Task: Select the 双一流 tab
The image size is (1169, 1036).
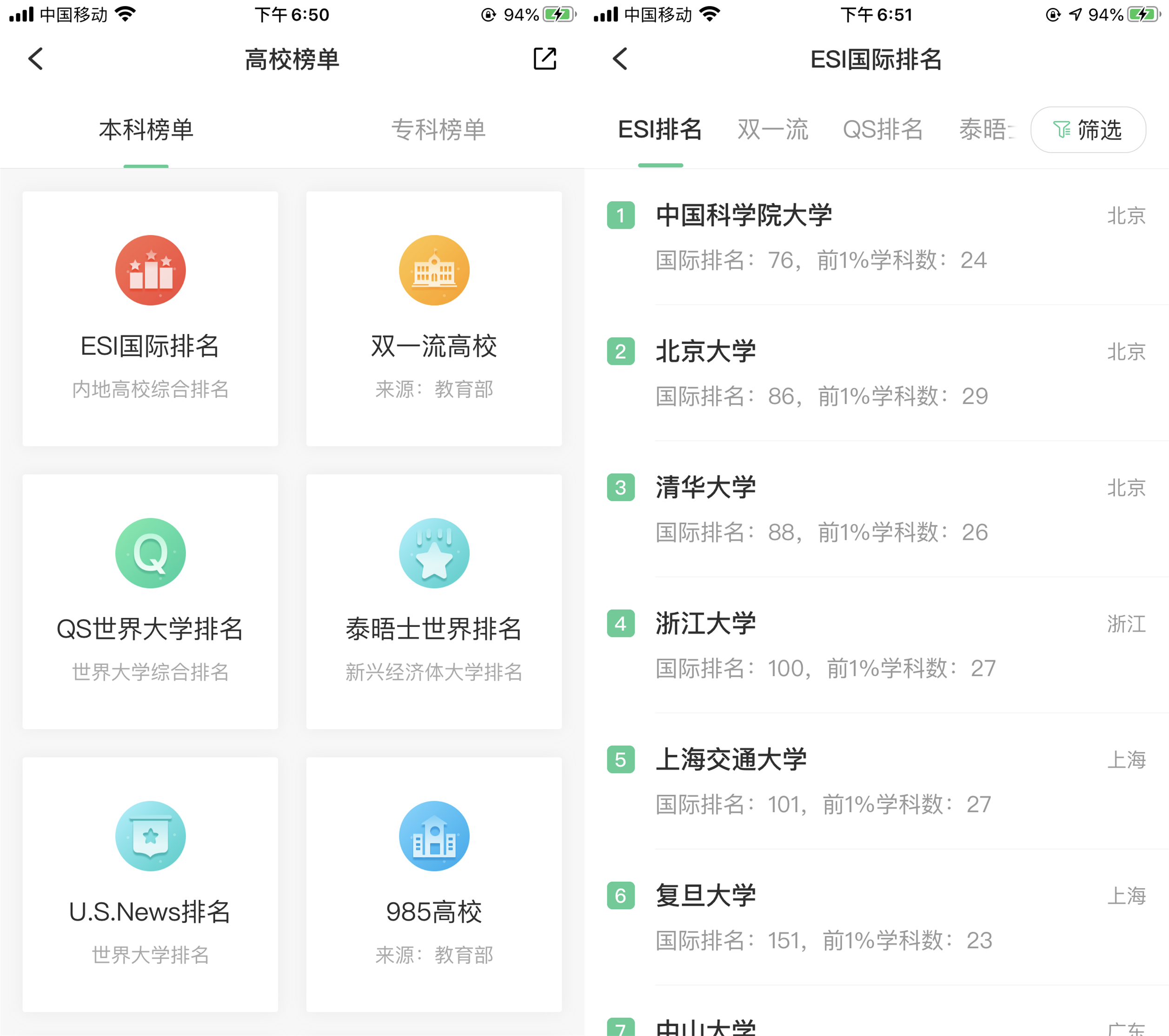Action: tap(773, 129)
